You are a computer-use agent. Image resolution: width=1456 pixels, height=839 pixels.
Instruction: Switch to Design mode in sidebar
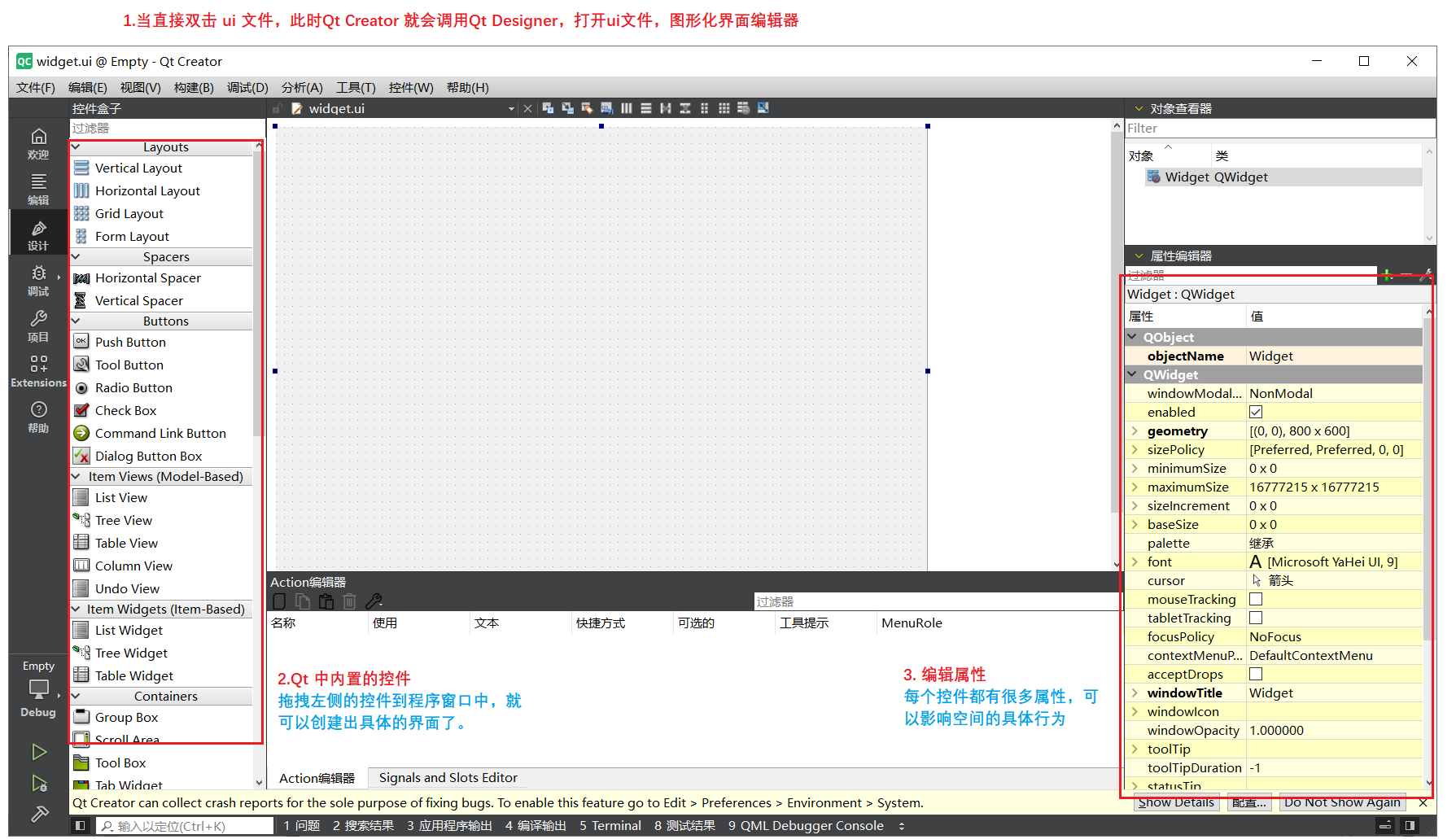[x=38, y=234]
